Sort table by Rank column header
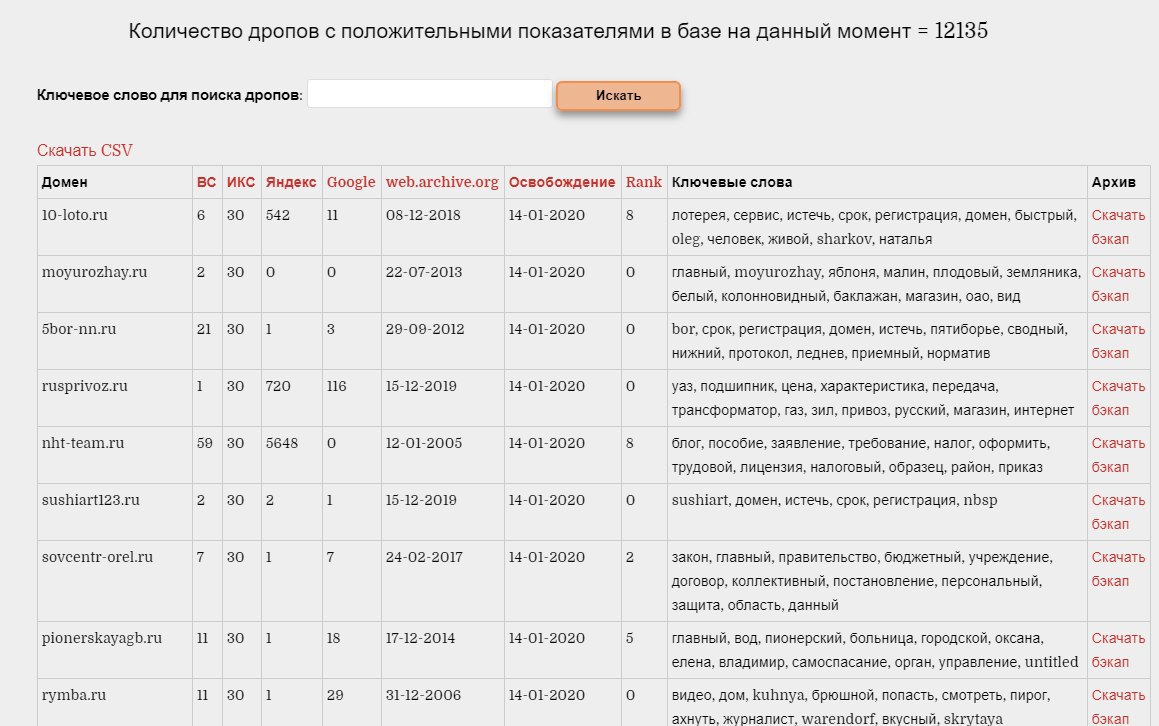 [644, 182]
